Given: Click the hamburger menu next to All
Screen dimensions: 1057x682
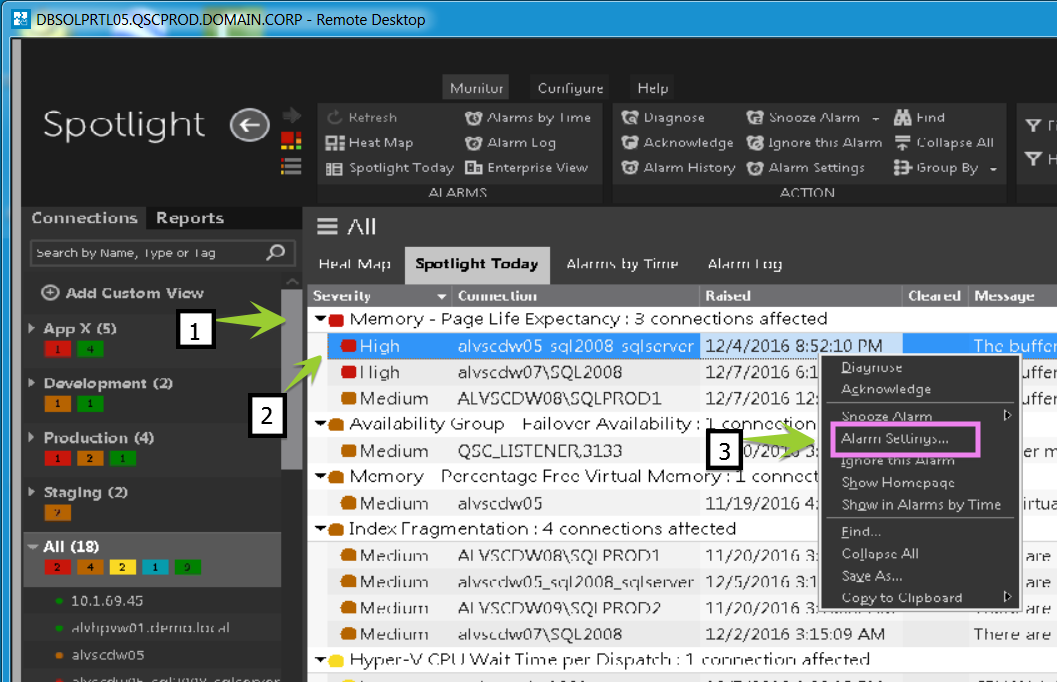Looking at the screenshot, I should click(328, 227).
